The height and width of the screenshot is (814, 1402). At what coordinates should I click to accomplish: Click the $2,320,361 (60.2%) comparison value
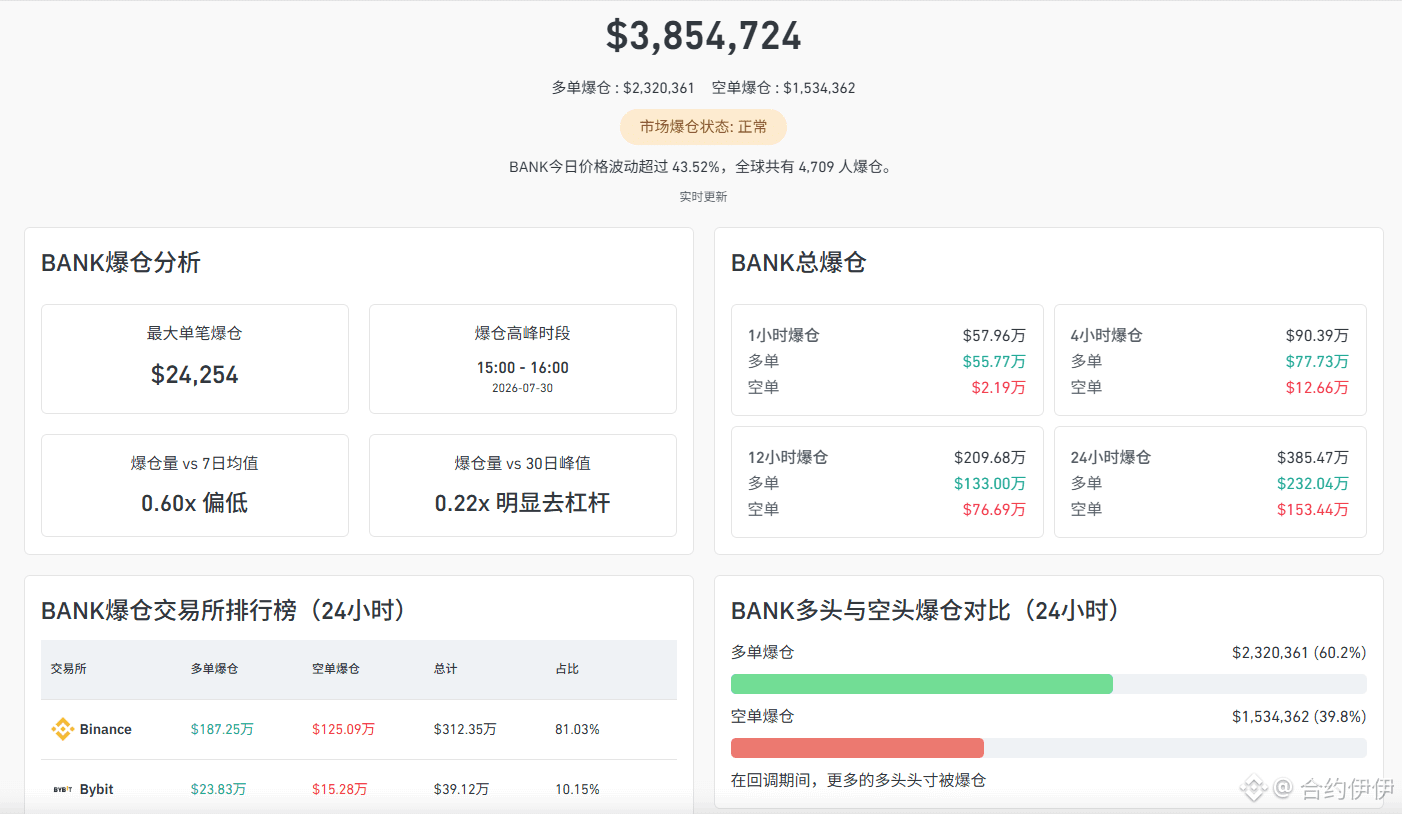[x=1299, y=653]
